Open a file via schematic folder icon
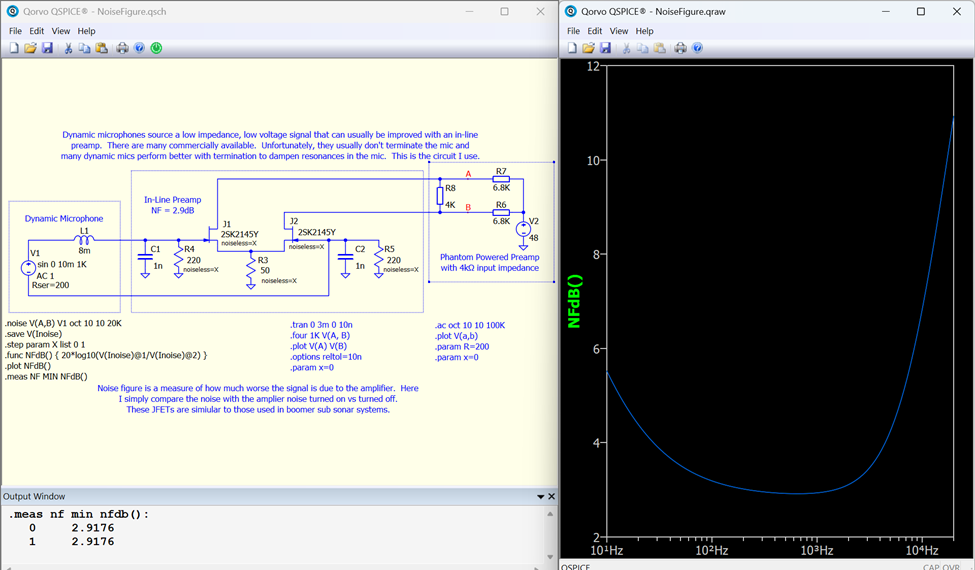975x570 pixels. click(30, 48)
